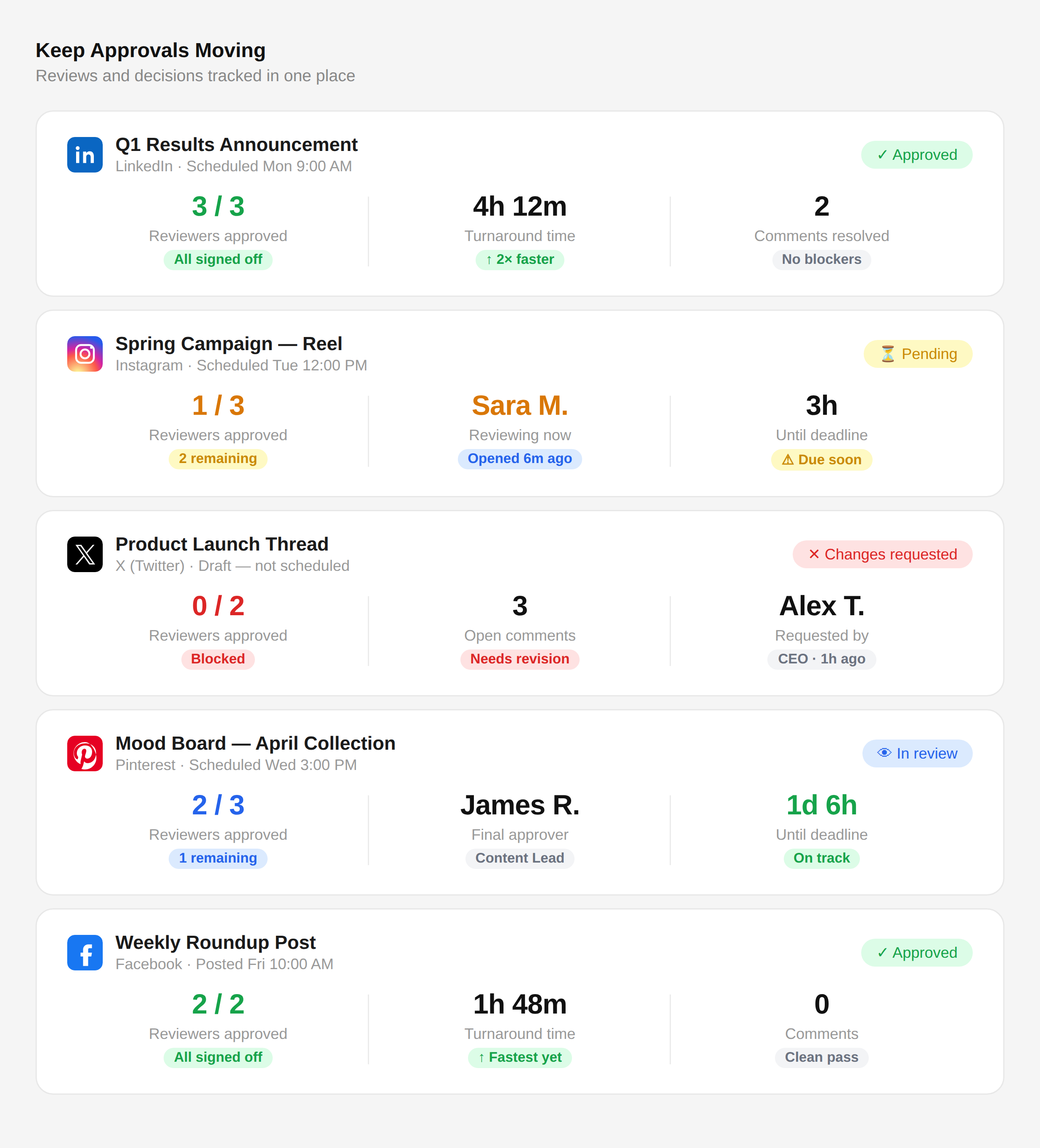Click the Blocked tag under 0 / 2
1040x1148 pixels.
pos(217,659)
